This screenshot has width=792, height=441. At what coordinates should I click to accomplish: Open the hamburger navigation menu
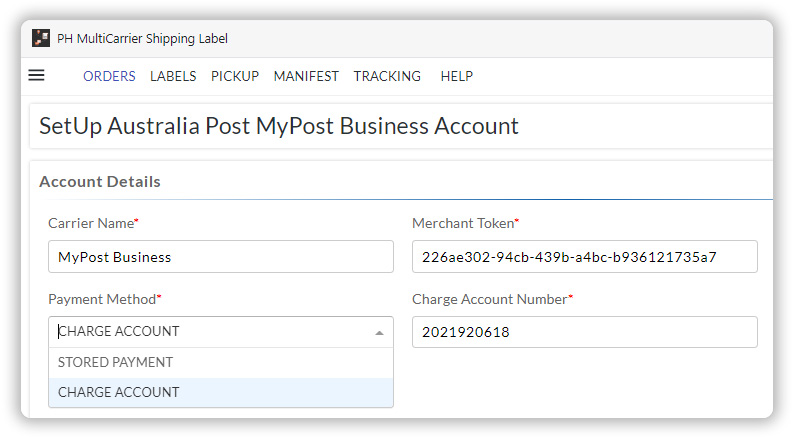[36, 76]
